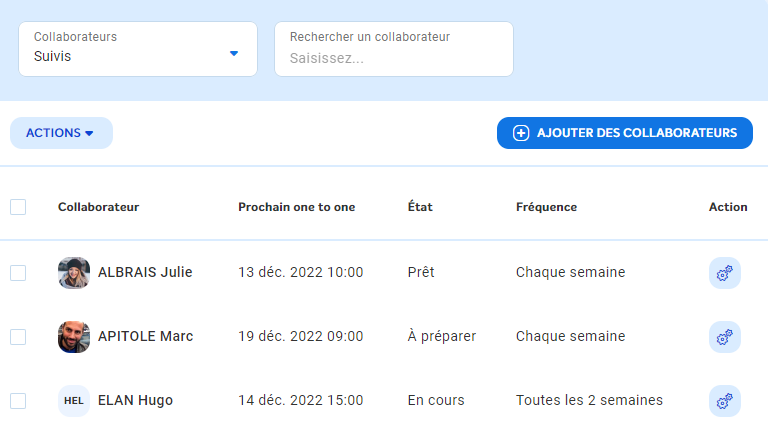
Task: Click the Collaborateurs filter dropdown arrow
Action: tap(234, 54)
